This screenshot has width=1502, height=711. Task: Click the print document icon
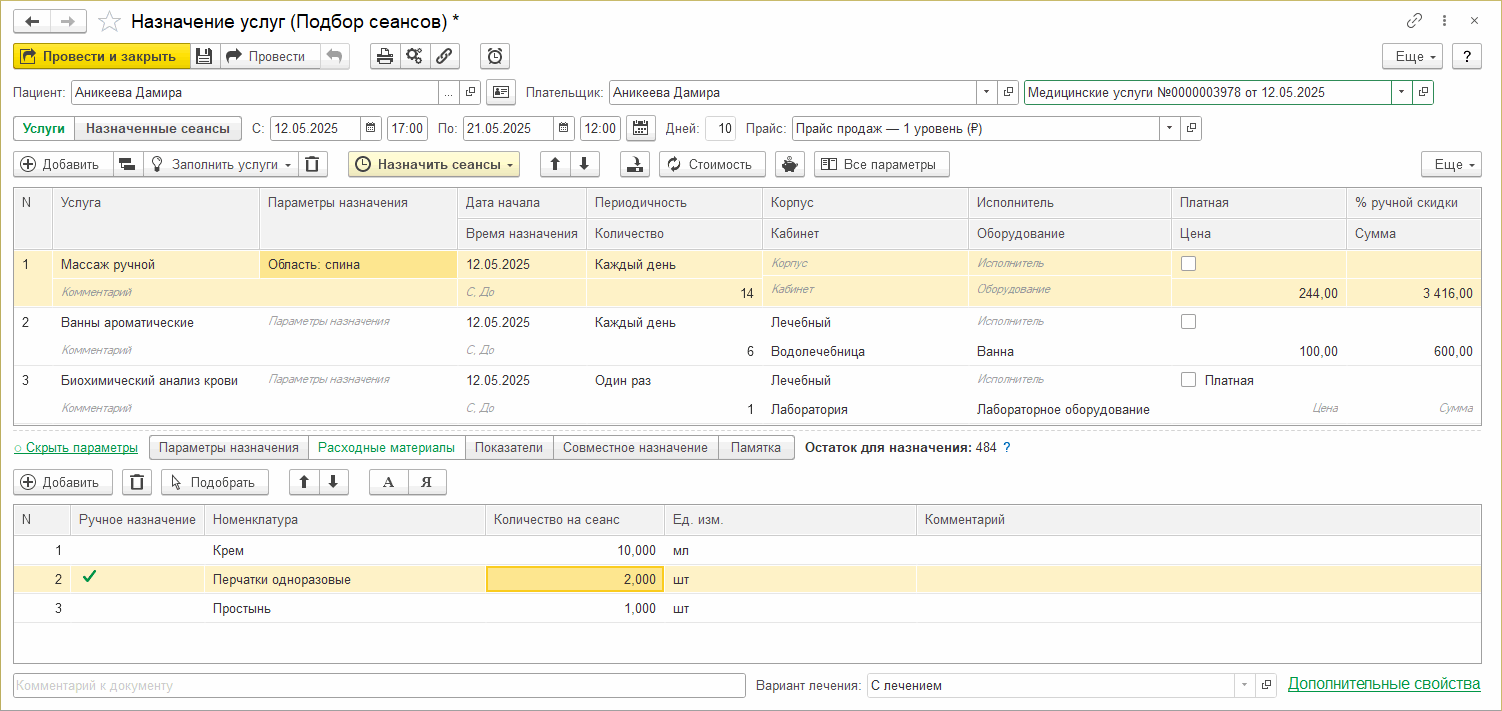(384, 56)
